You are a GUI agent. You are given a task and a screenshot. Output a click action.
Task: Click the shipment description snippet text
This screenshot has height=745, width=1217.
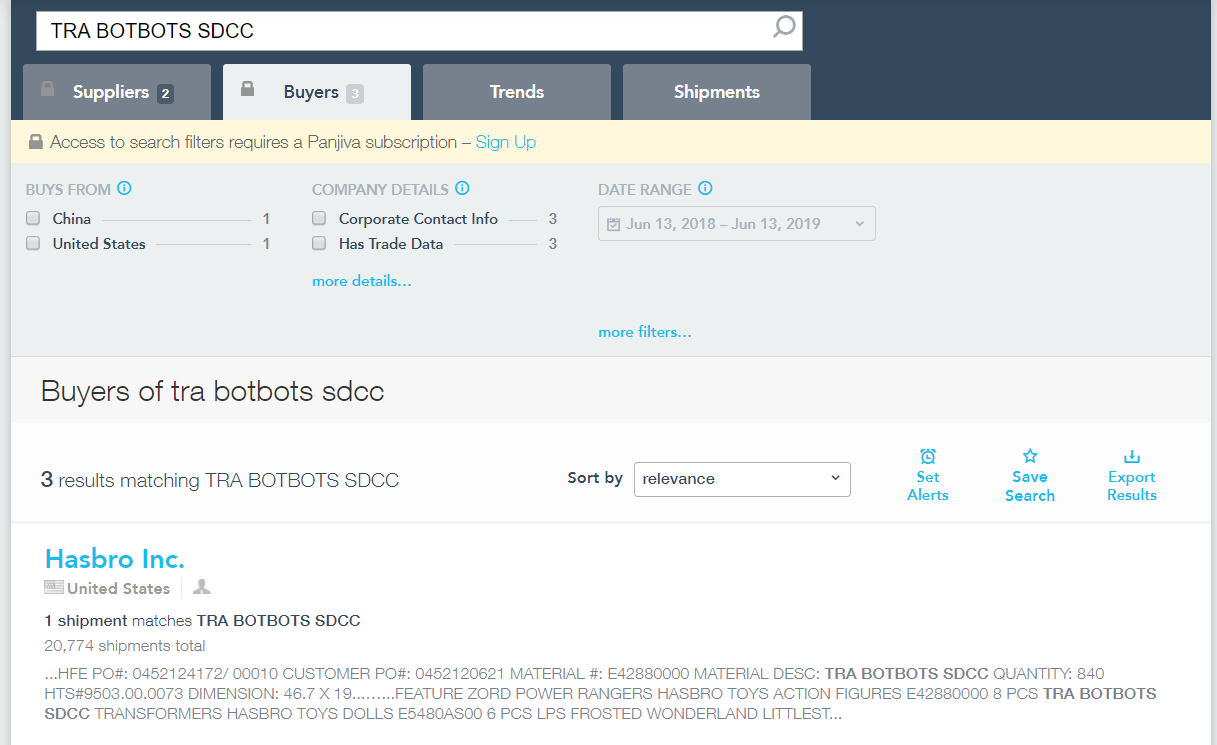click(x=600, y=694)
